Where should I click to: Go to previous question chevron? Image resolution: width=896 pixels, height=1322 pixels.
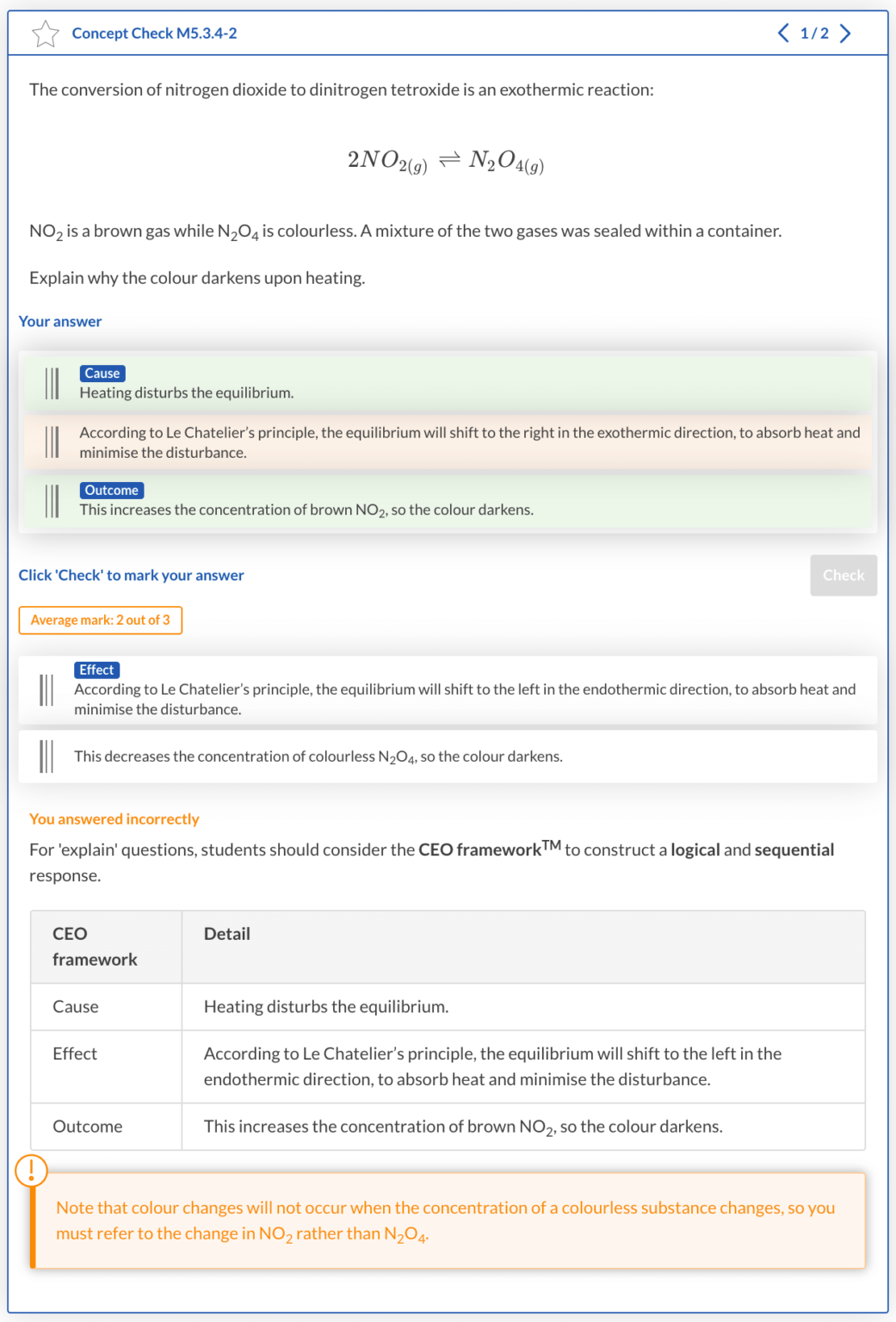[783, 33]
